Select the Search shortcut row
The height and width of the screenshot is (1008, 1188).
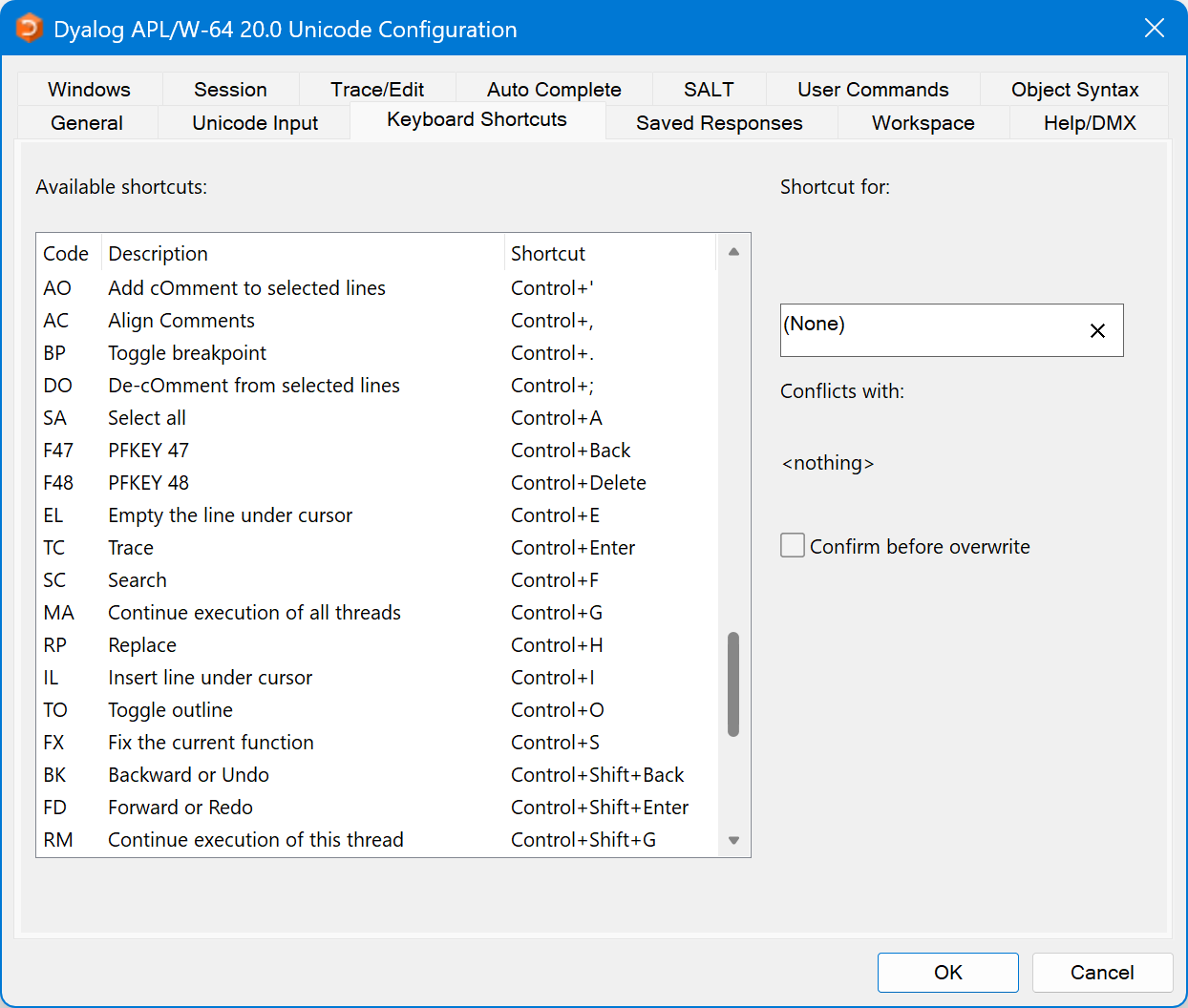(377, 580)
